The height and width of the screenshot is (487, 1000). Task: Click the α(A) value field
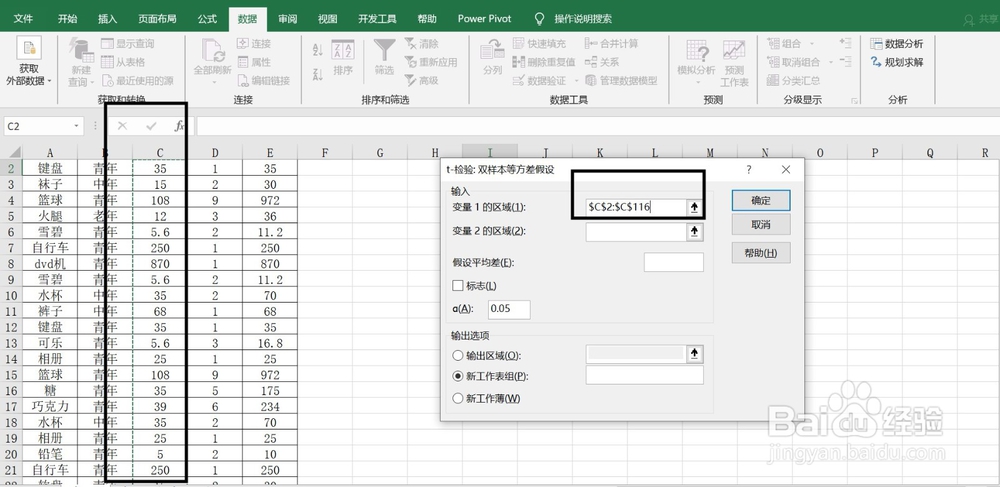click(x=509, y=309)
